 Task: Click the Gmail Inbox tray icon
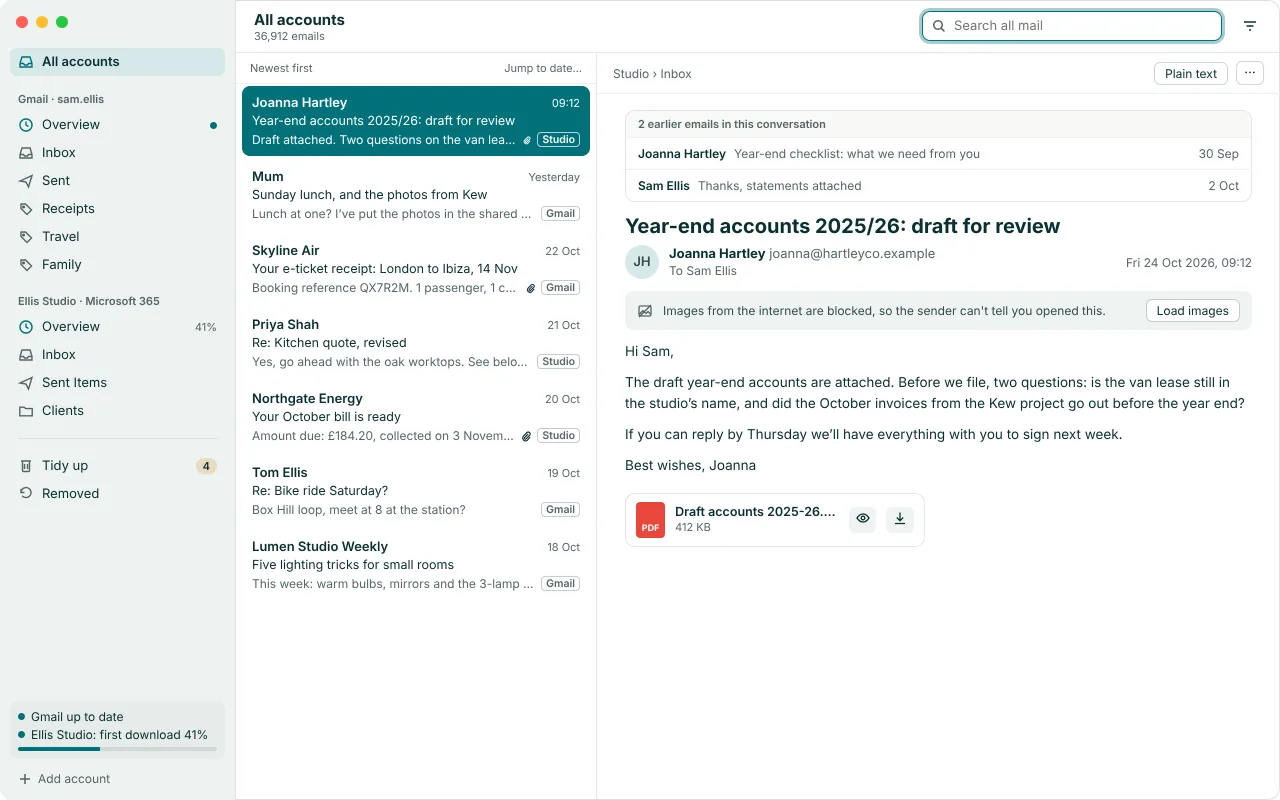click(x=25, y=153)
